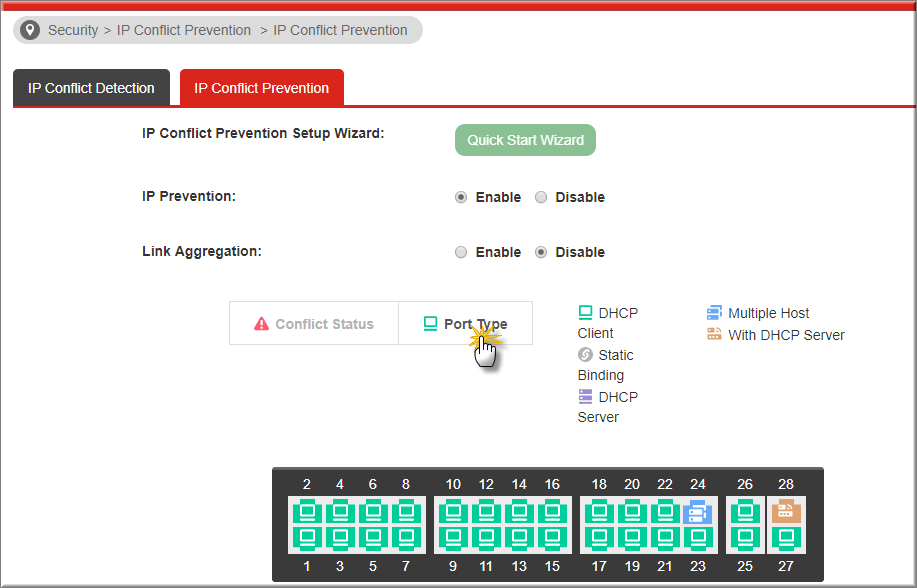This screenshot has width=917, height=588.
Task: Click the DHCP Client legend icon
Action: (585, 312)
